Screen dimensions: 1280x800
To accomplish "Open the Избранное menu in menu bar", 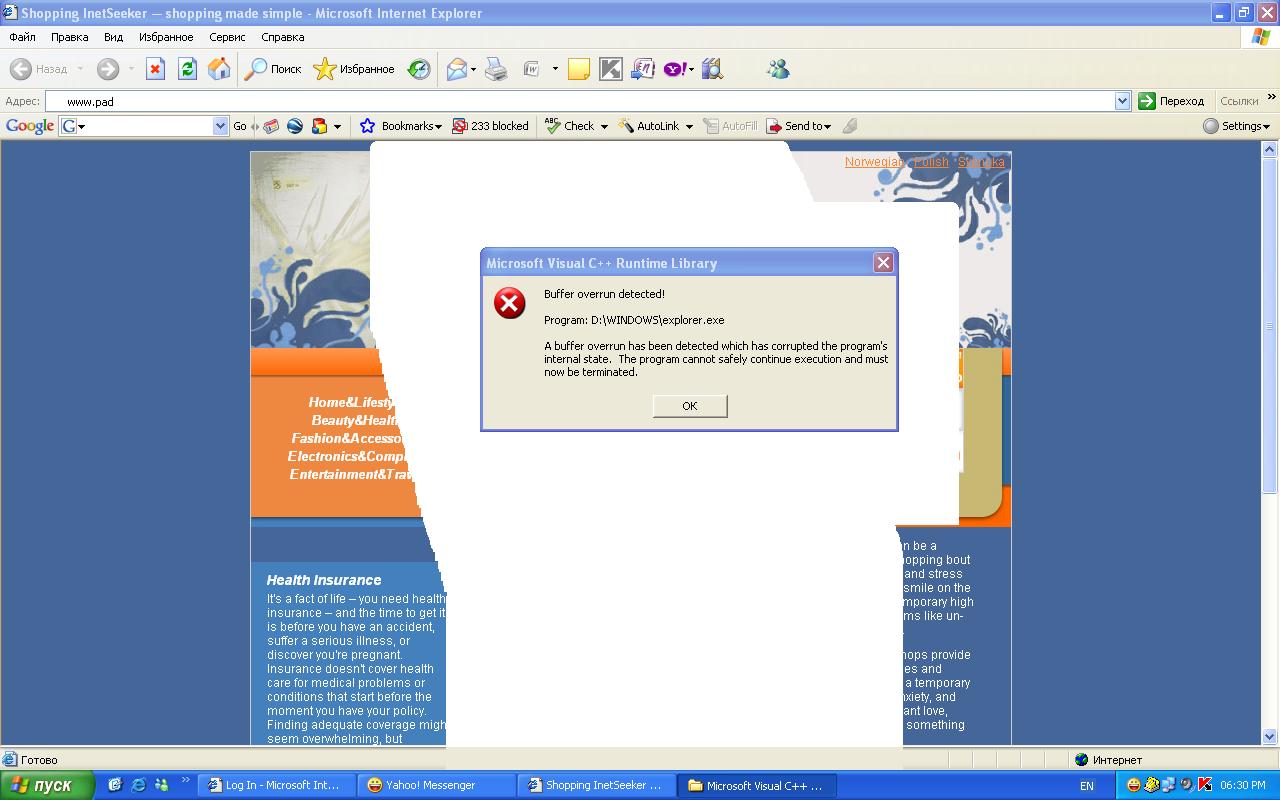I will (166, 37).
